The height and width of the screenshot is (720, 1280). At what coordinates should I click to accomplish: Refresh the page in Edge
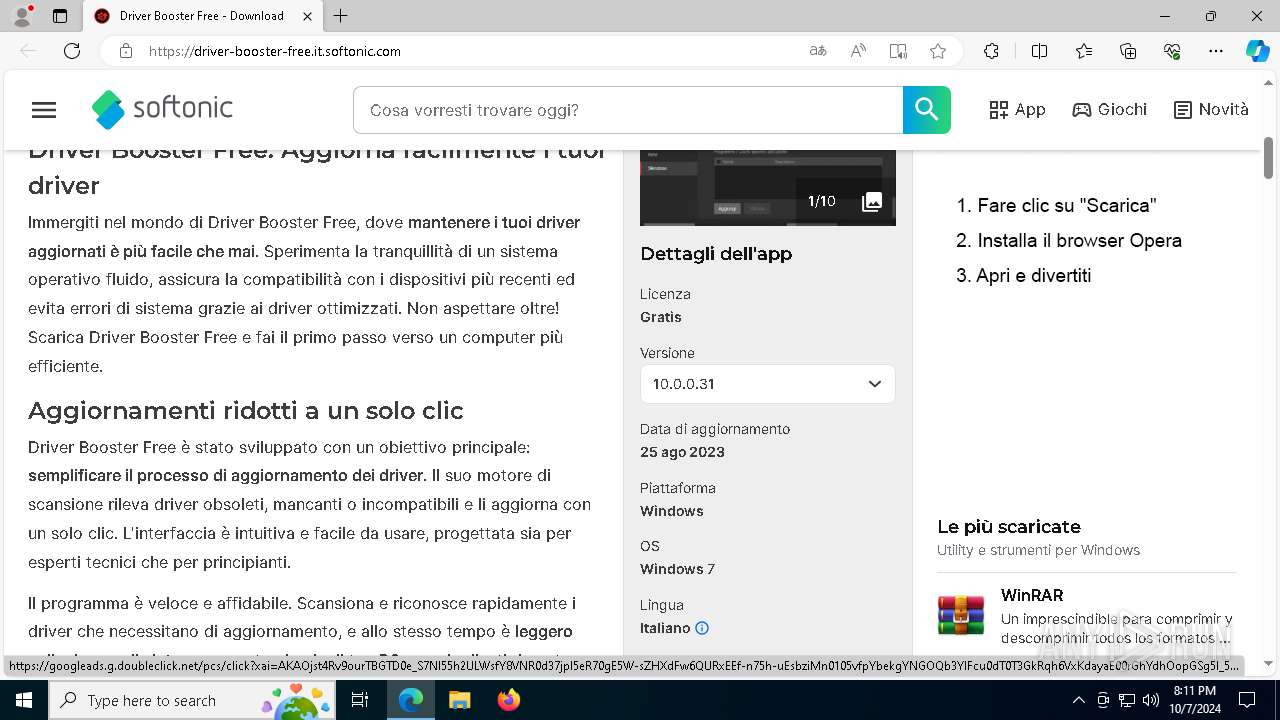[72, 51]
